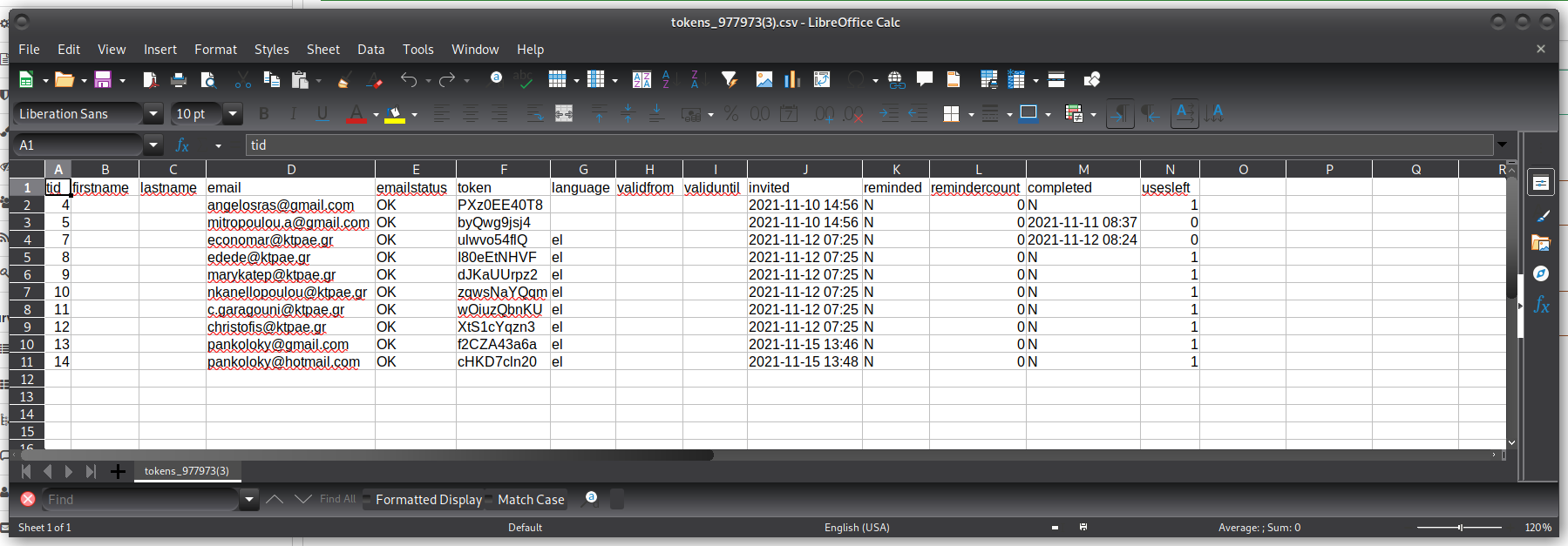Open the AutoFilter tool

[x=730, y=80]
